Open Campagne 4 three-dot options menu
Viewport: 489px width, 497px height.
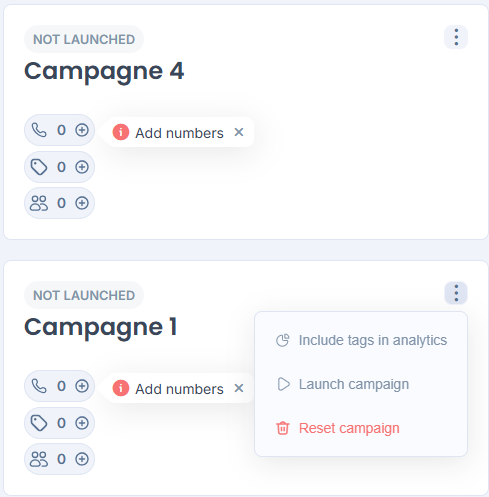pos(456,37)
